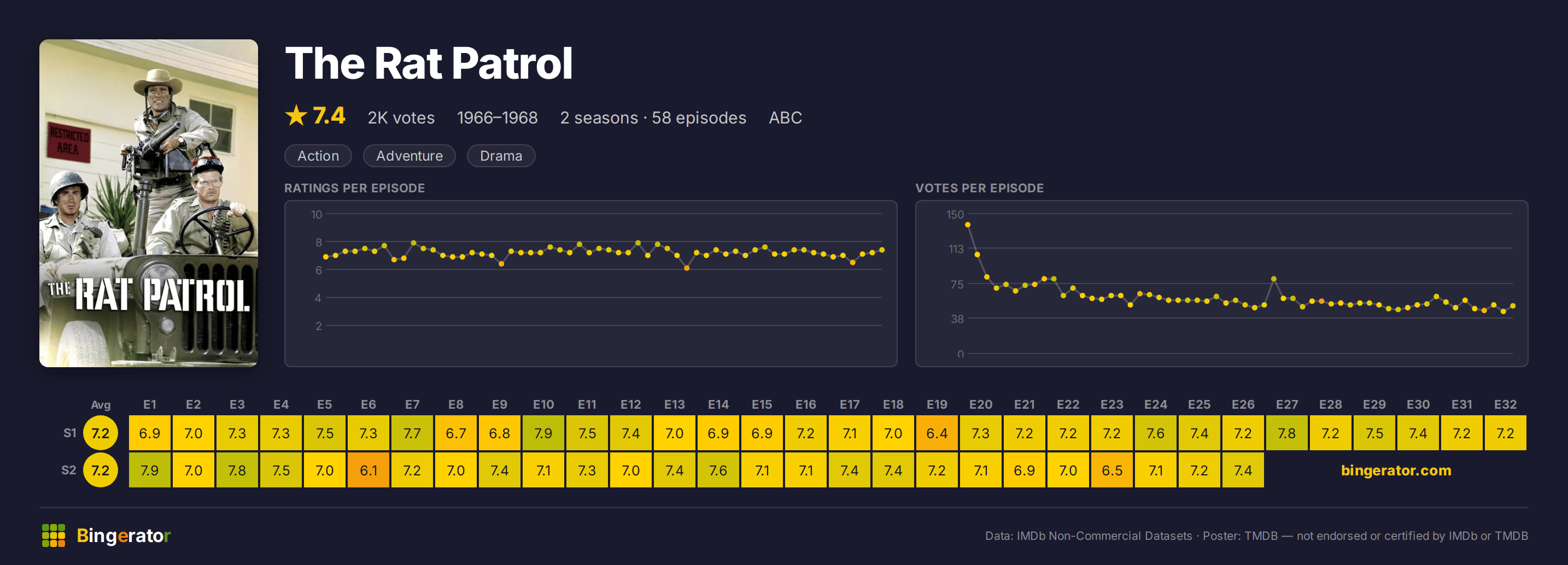Open the bingerator.com link
Screen dimensions: 1568x565
[1396, 470]
